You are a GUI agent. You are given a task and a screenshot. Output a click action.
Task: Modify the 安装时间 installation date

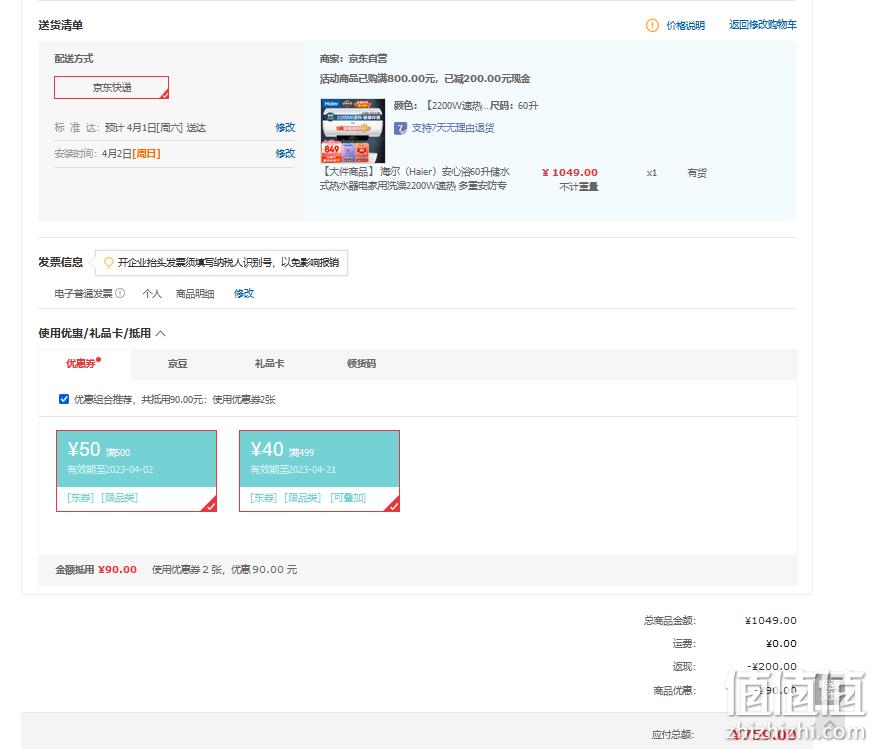(x=285, y=153)
